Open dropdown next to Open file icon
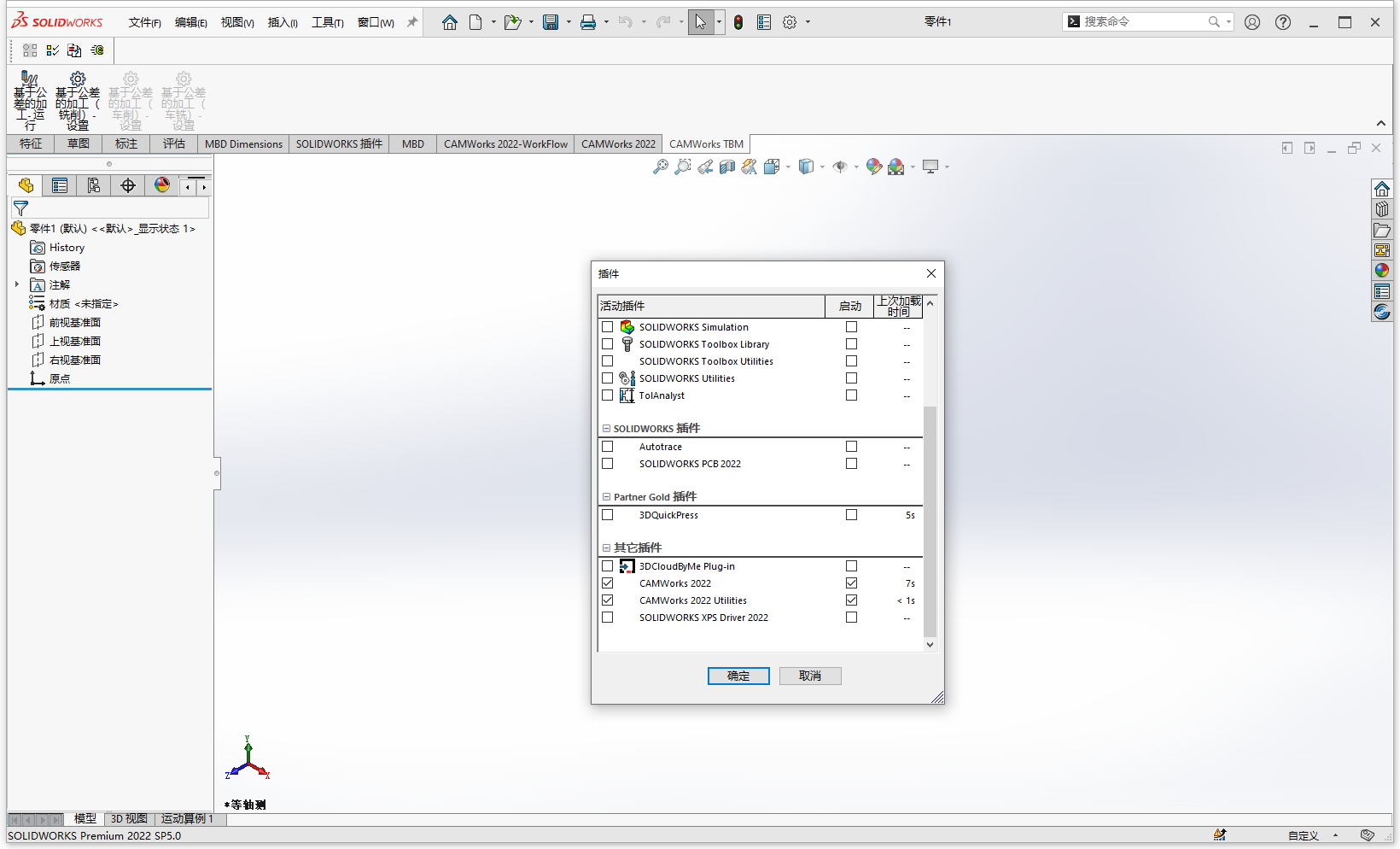This screenshot has width=1400, height=849. pyautogui.click(x=531, y=22)
